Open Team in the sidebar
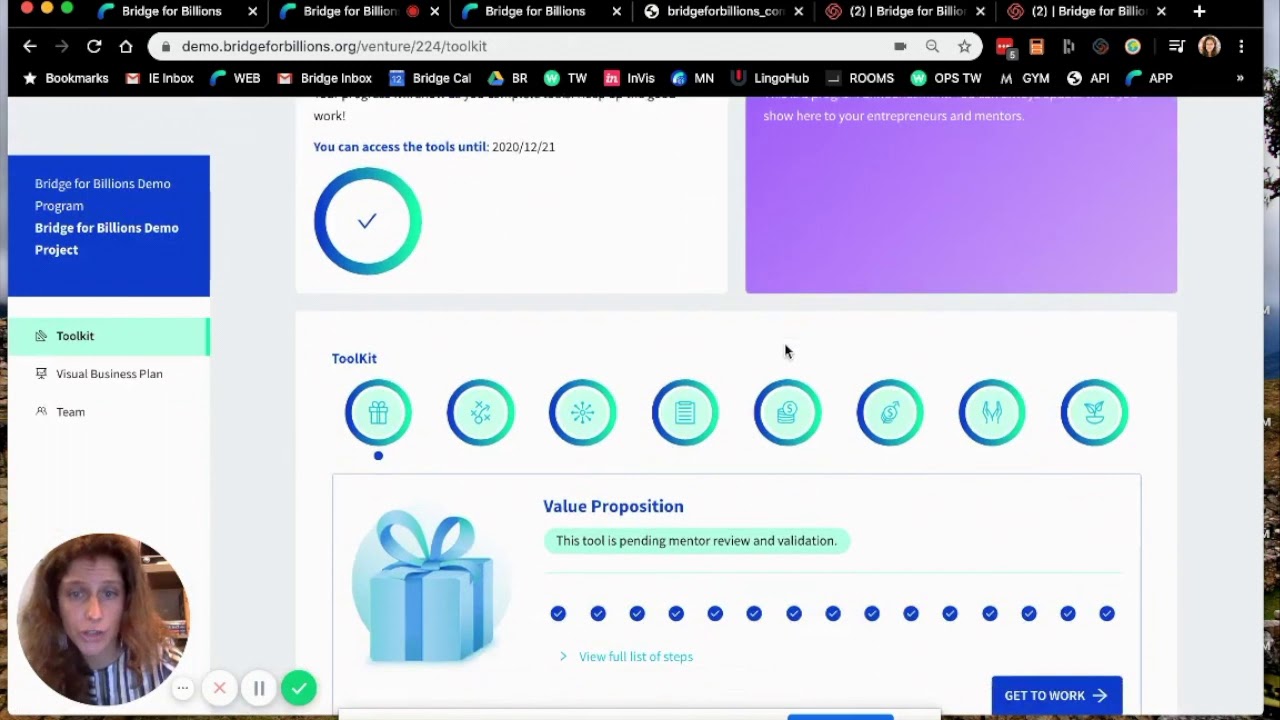 [70, 412]
